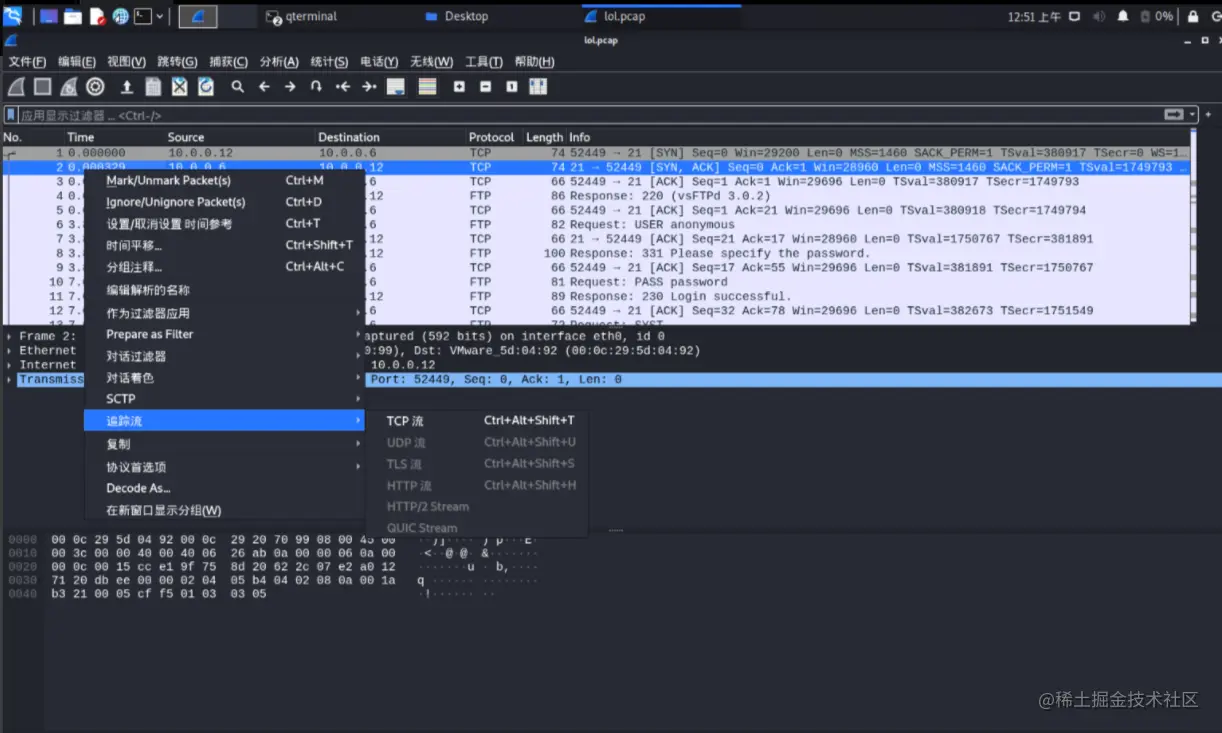Click the volume icon in system tray

(1099, 16)
